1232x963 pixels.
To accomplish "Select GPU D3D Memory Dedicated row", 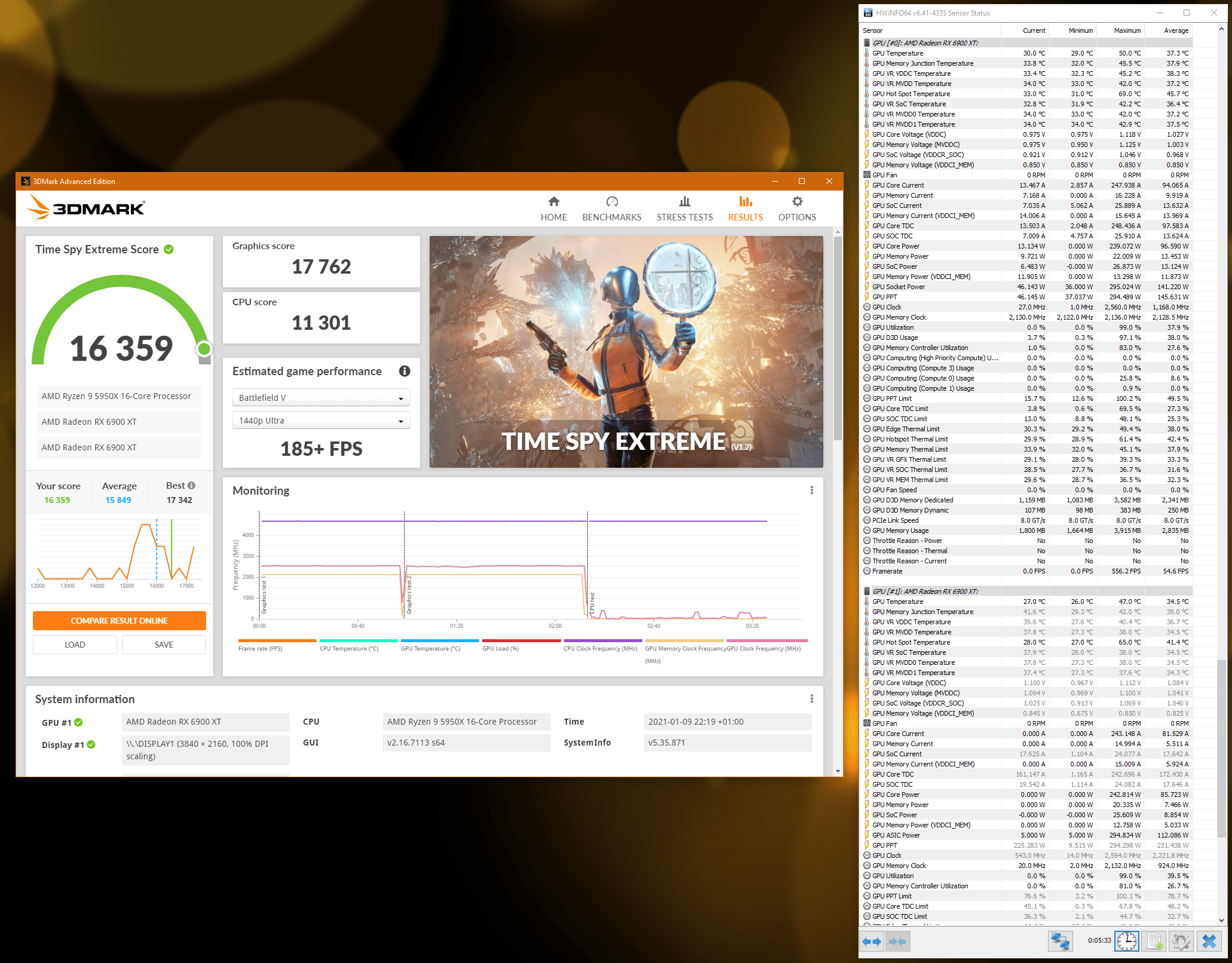I will tap(1026, 500).
